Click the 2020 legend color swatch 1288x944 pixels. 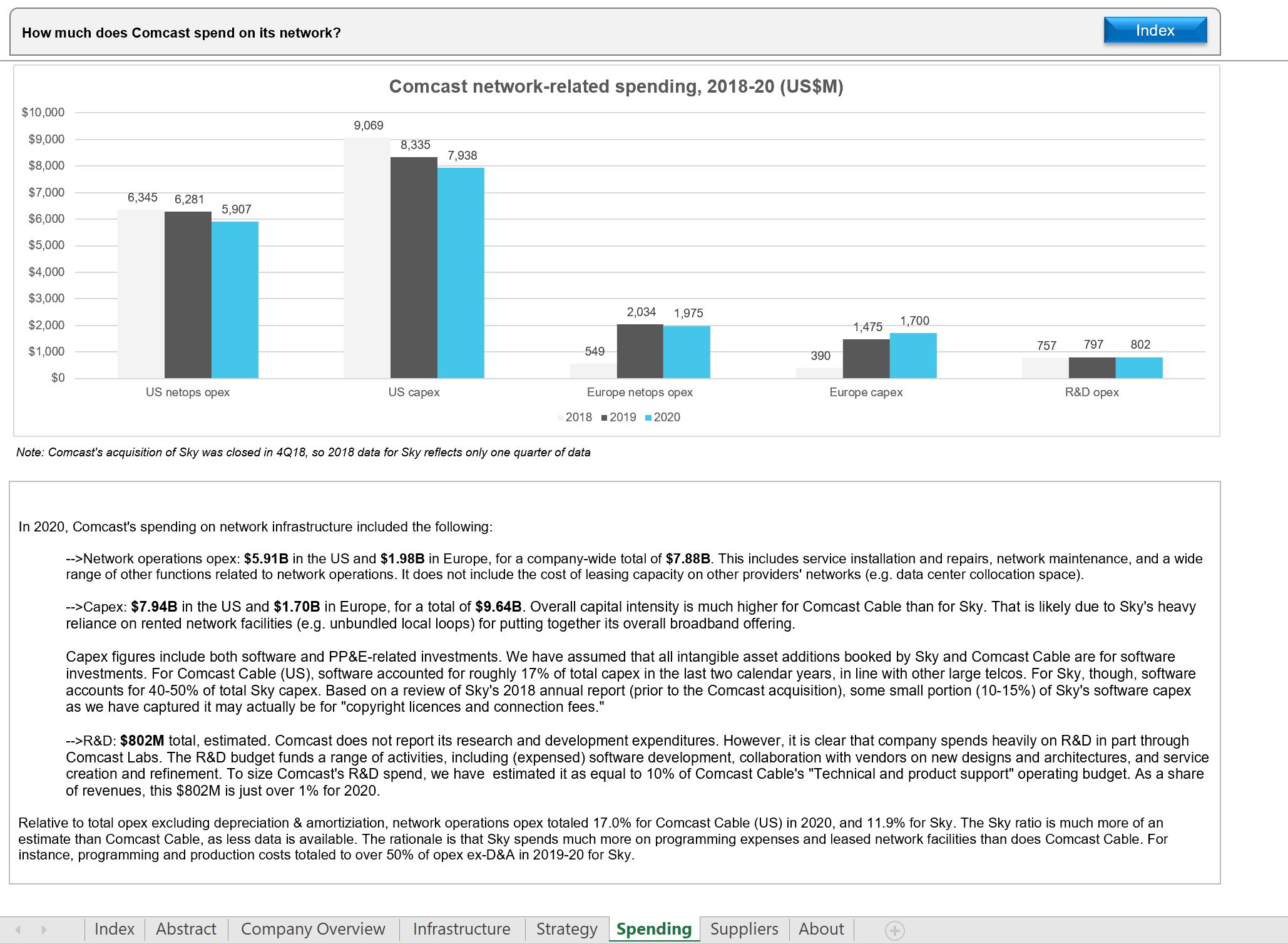point(648,418)
